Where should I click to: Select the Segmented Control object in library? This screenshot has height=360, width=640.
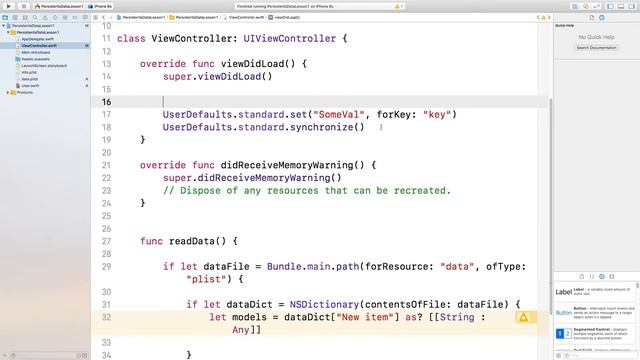pyautogui.click(x=595, y=333)
